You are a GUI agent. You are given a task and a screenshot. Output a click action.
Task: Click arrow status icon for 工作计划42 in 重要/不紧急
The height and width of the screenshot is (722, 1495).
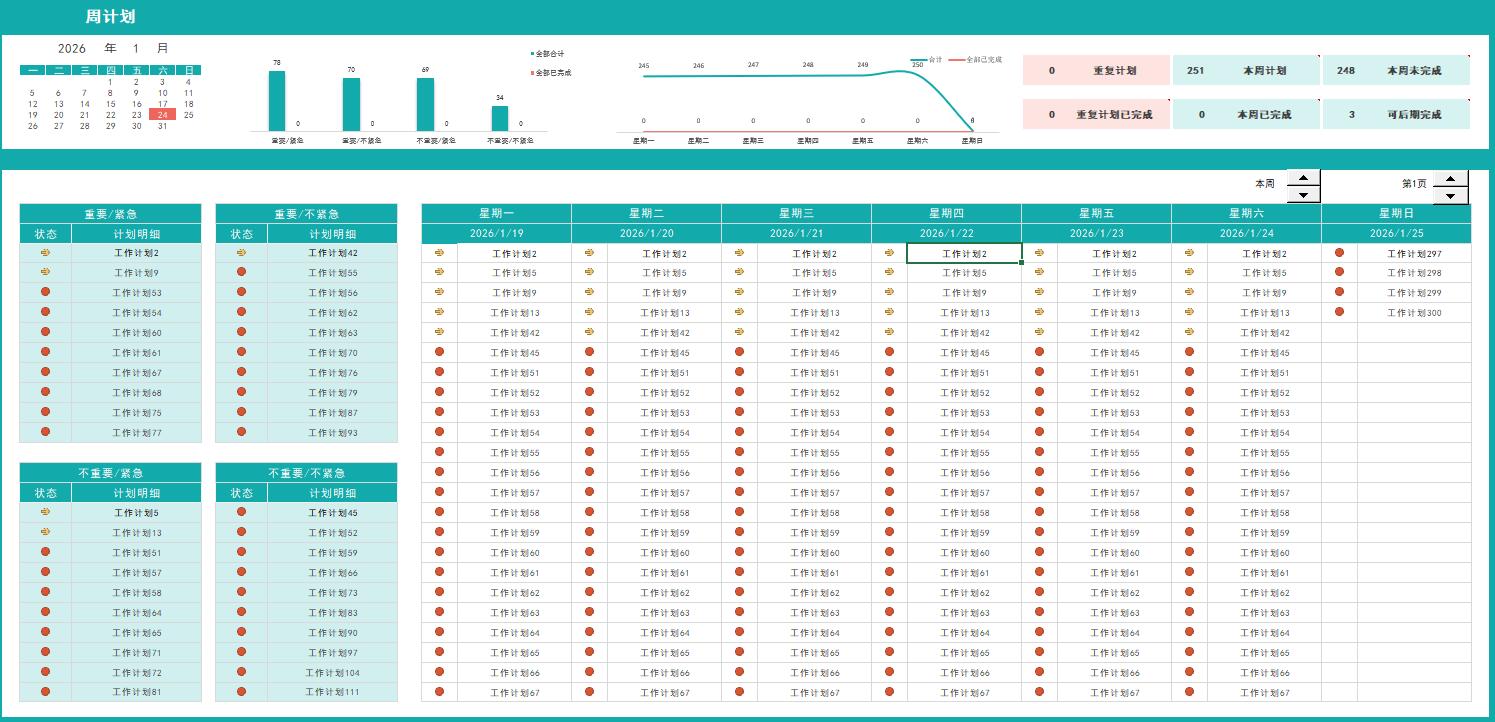(241, 253)
